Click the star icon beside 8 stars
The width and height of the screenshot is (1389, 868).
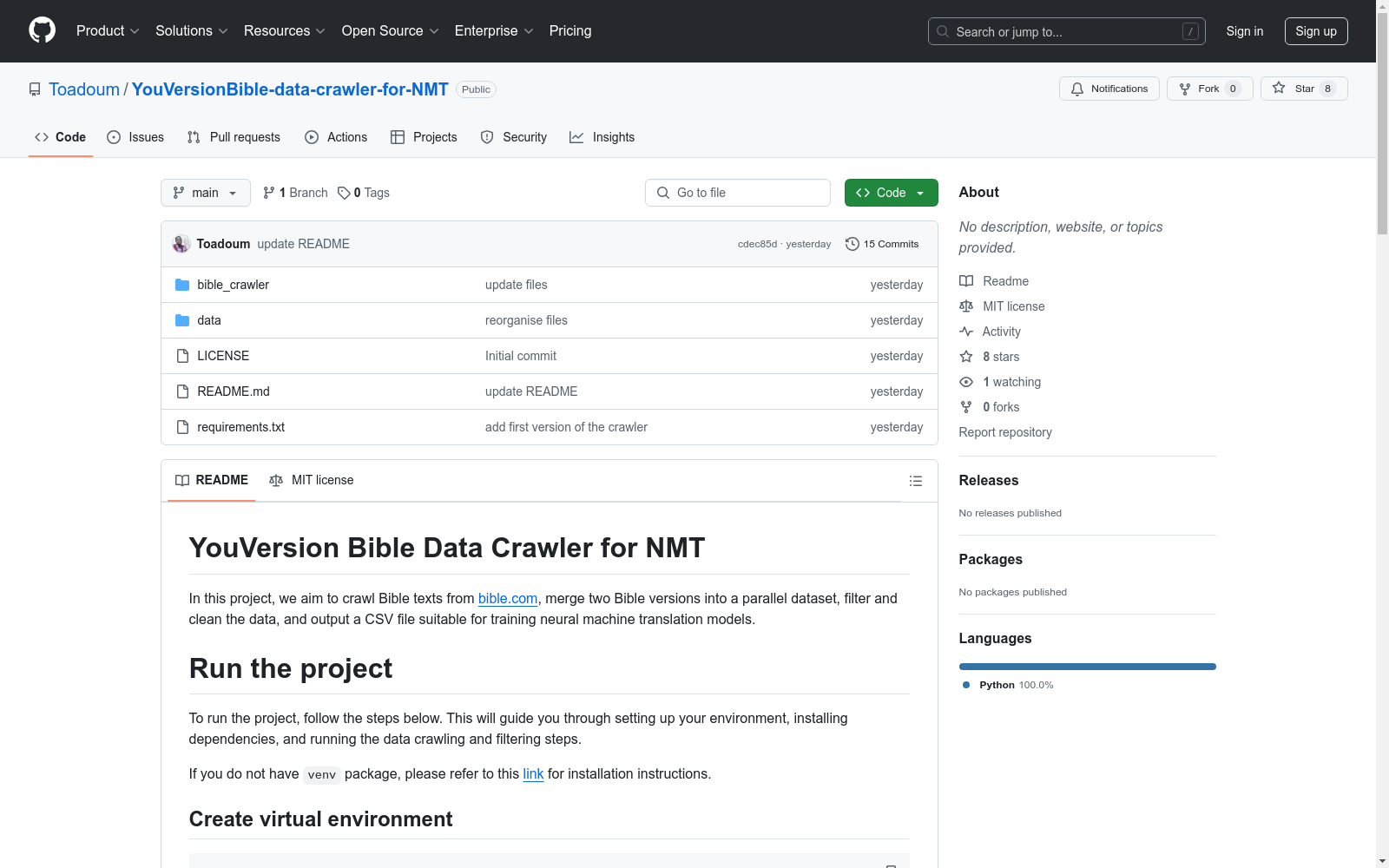[x=966, y=357]
